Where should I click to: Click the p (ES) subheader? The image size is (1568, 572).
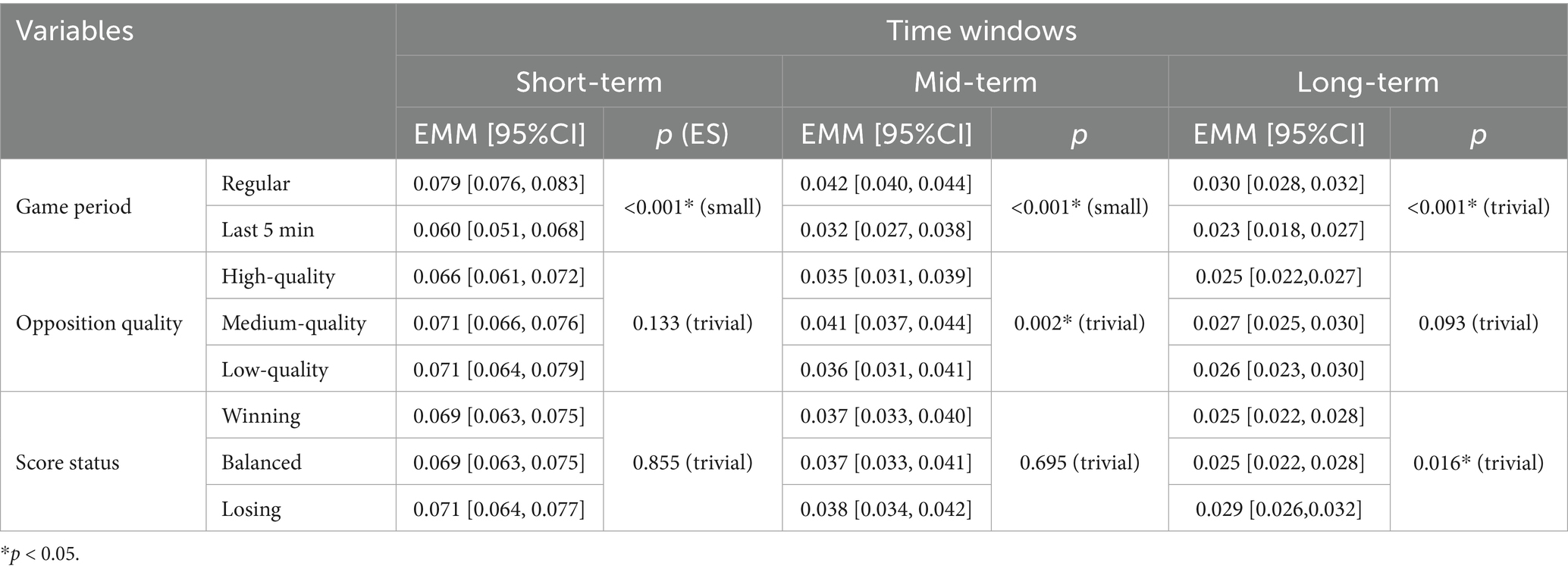point(692,134)
